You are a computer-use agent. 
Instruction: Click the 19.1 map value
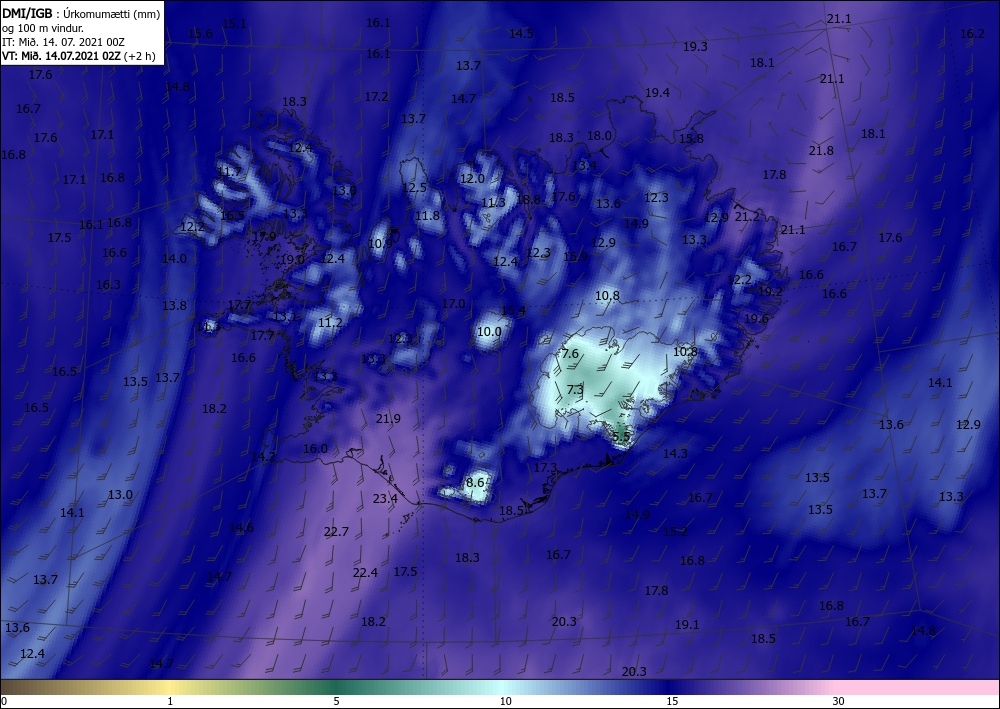(x=688, y=624)
